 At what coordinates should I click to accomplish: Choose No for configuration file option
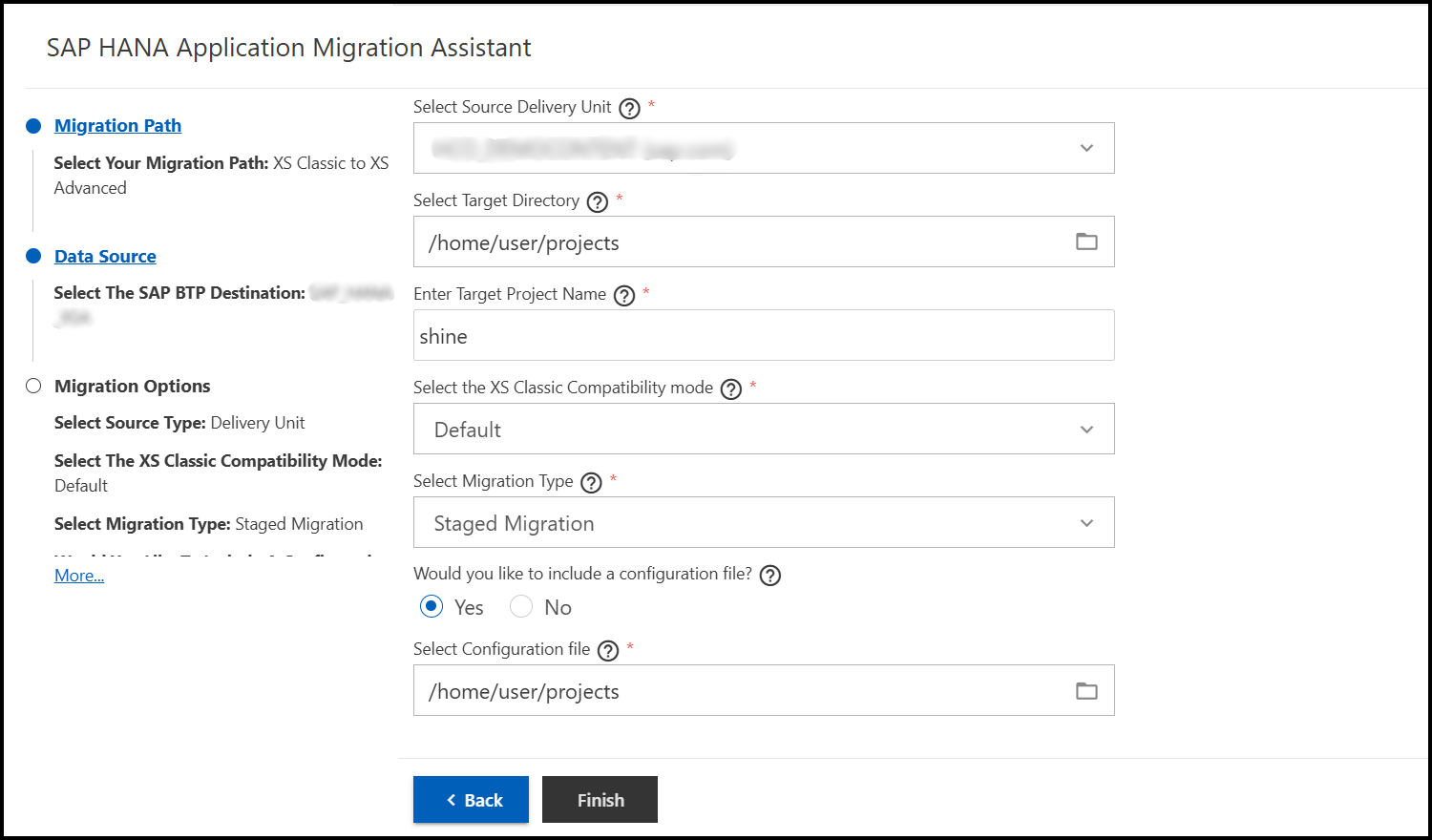click(x=521, y=606)
